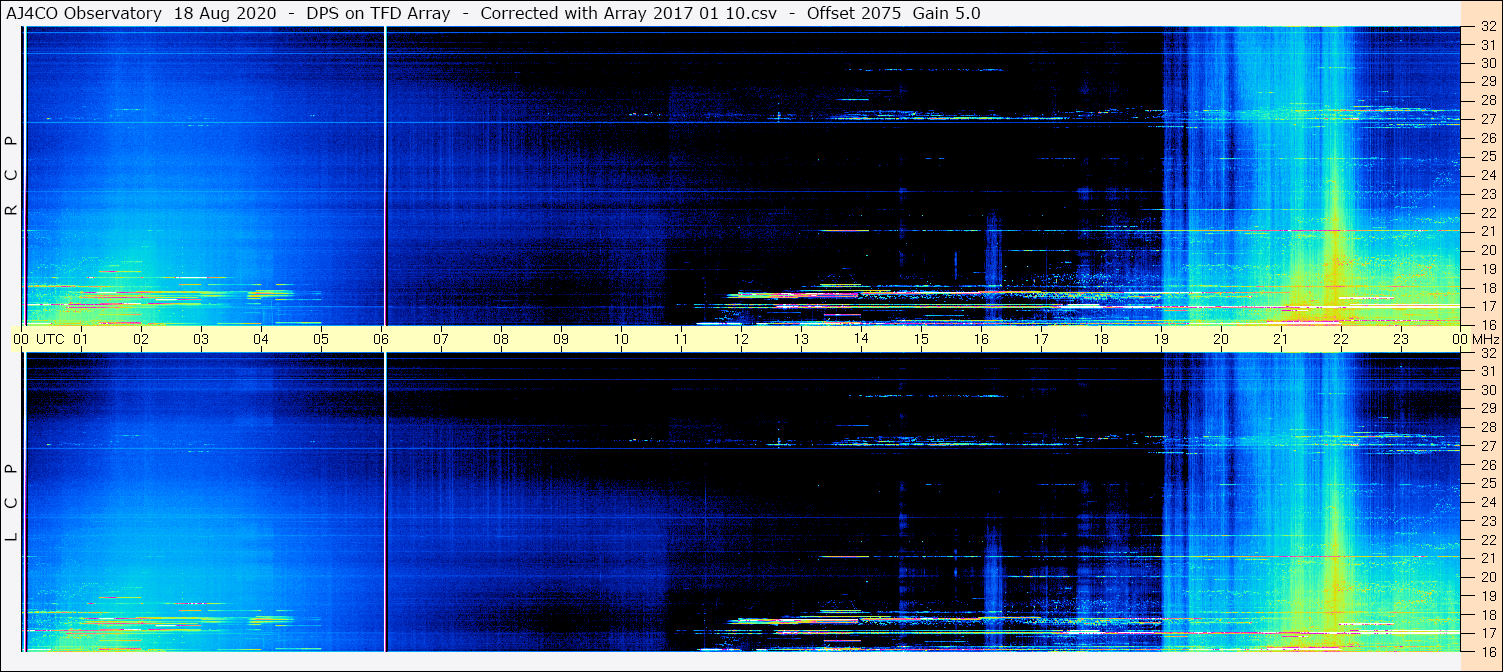Image resolution: width=1503 pixels, height=672 pixels.
Task: Select the RCP panel vertical label
Action: click(12, 176)
